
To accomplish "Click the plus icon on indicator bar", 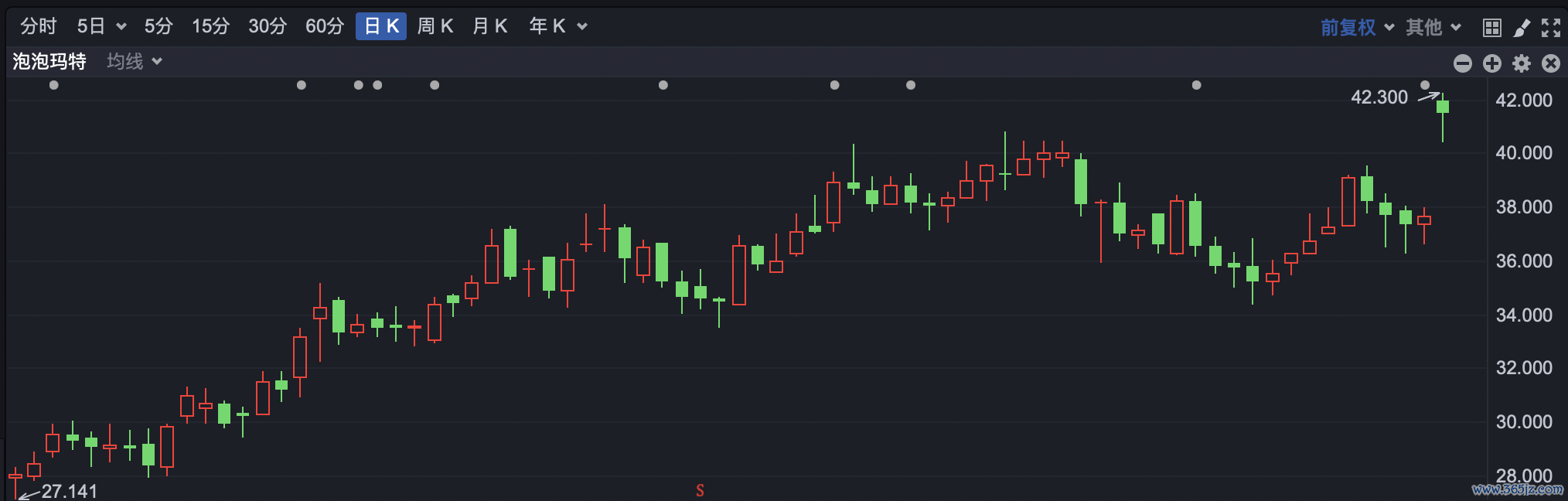I will click(x=1492, y=63).
